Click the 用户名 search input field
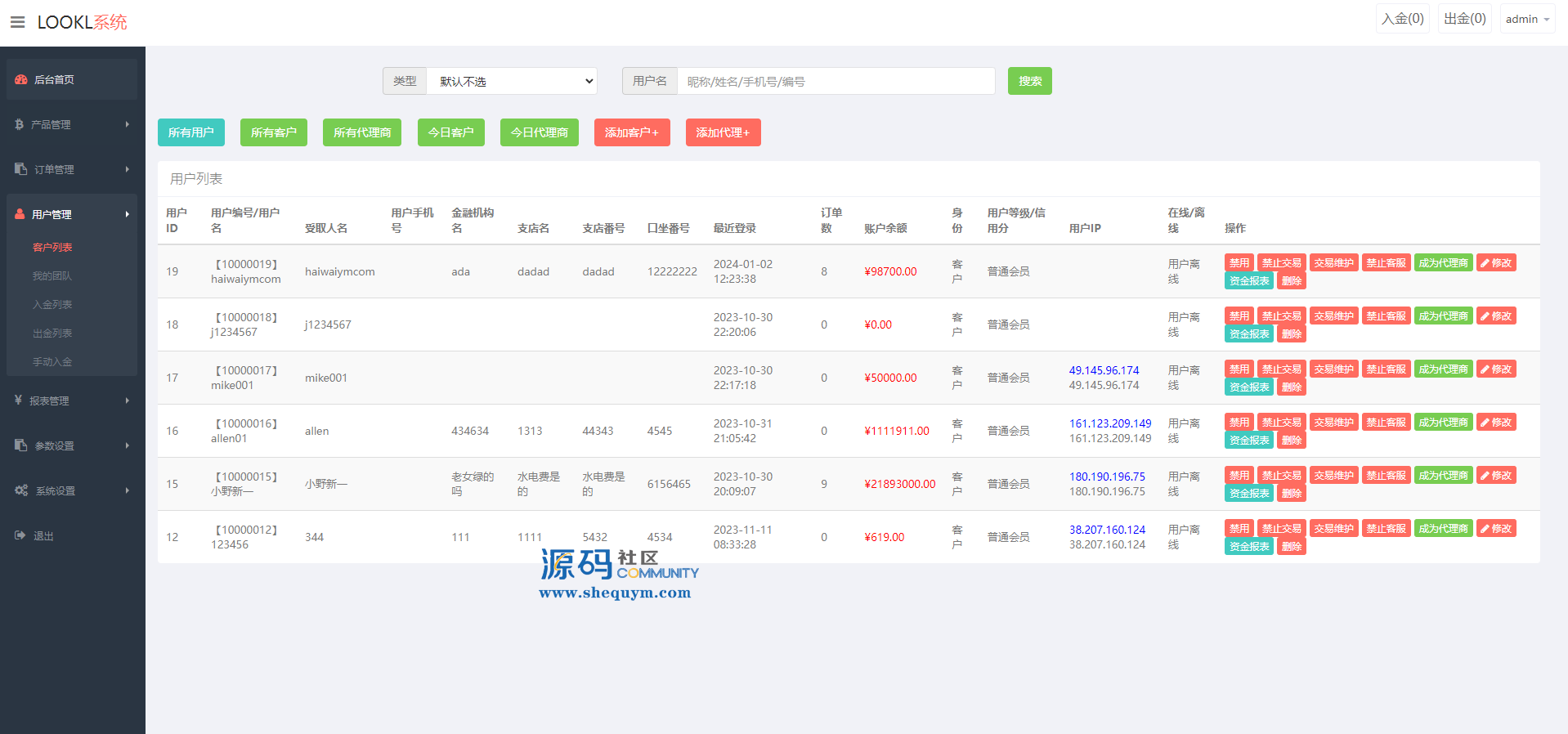Image resolution: width=1568 pixels, height=734 pixels. 835,81
